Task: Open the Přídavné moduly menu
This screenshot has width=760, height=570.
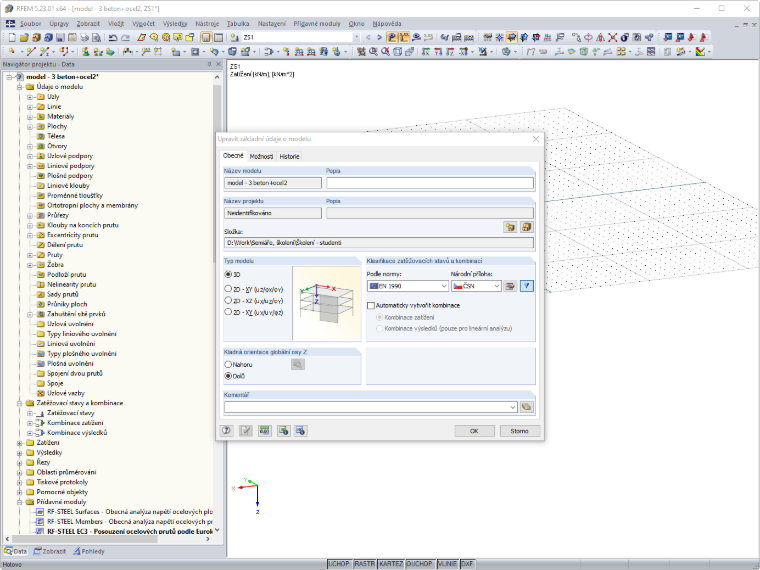Action: click(x=317, y=23)
